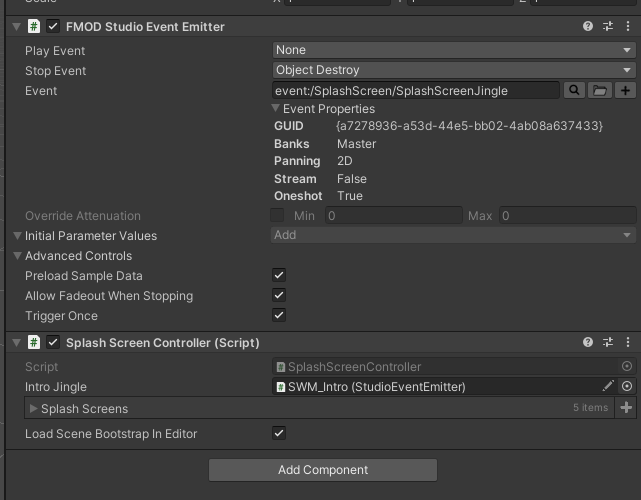The width and height of the screenshot is (641, 500).
Task: Uncheck Allow Fadeout When Stopping
Action: pyautogui.click(x=279, y=295)
